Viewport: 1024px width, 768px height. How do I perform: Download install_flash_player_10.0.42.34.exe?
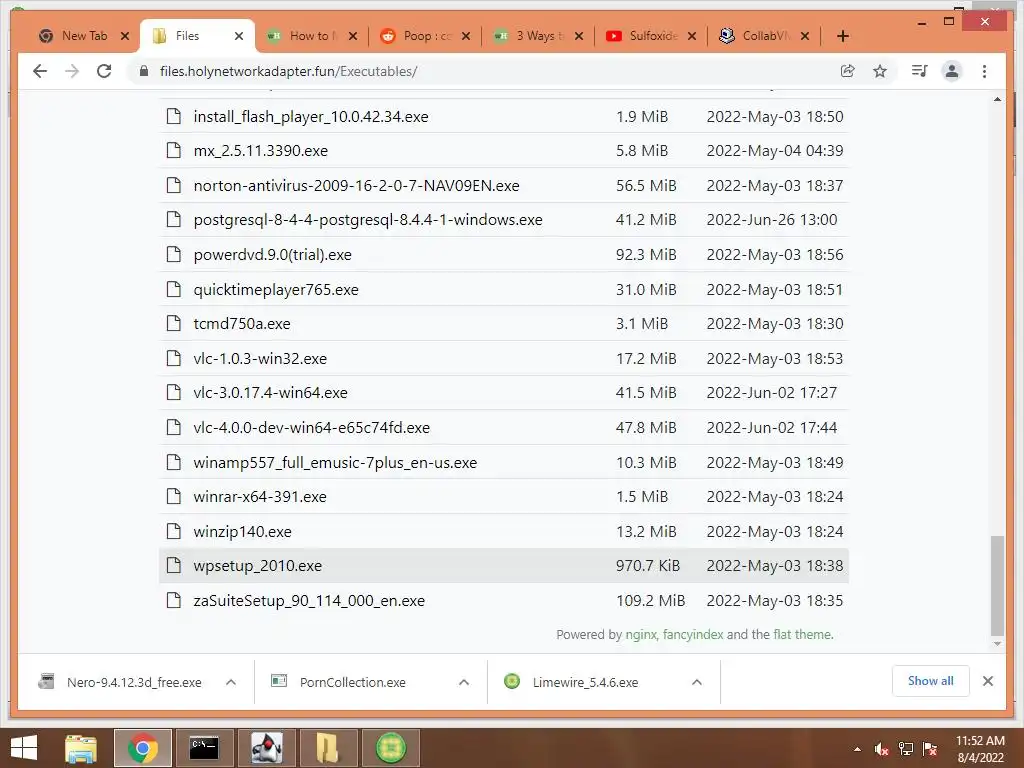pyautogui.click(x=311, y=116)
